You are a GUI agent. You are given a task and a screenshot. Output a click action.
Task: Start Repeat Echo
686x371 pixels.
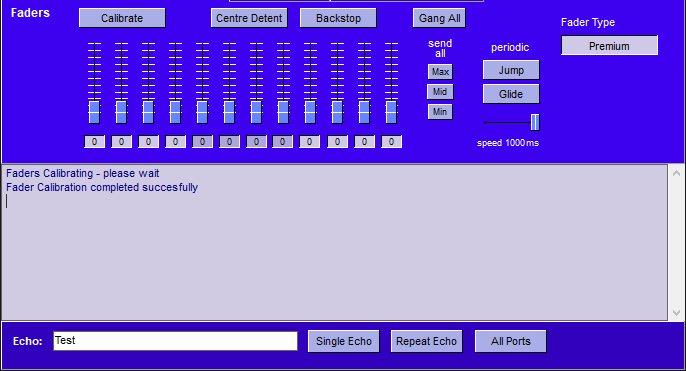(x=427, y=341)
